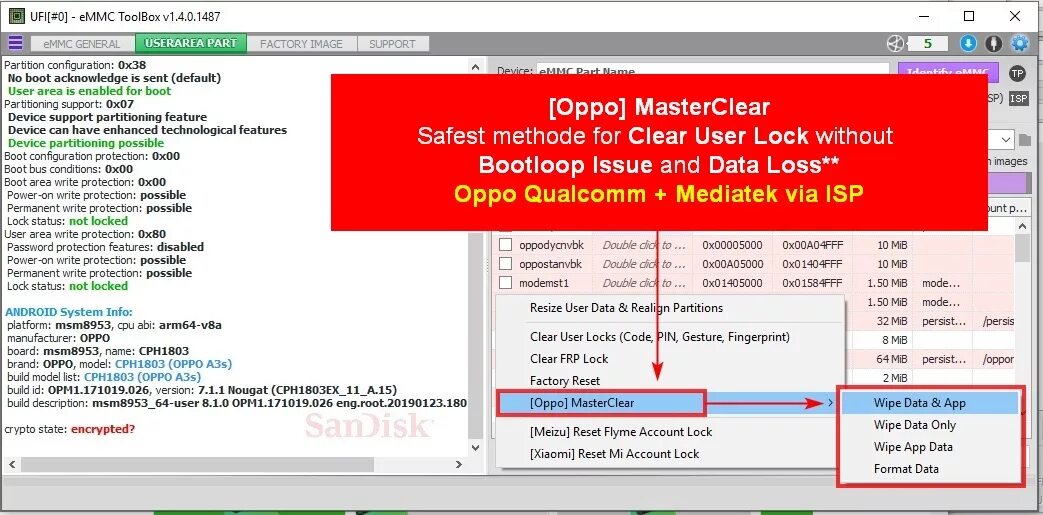Click start address 0x00005000
The height and width of the screenshot is (515, 1043).
point(733,245)
